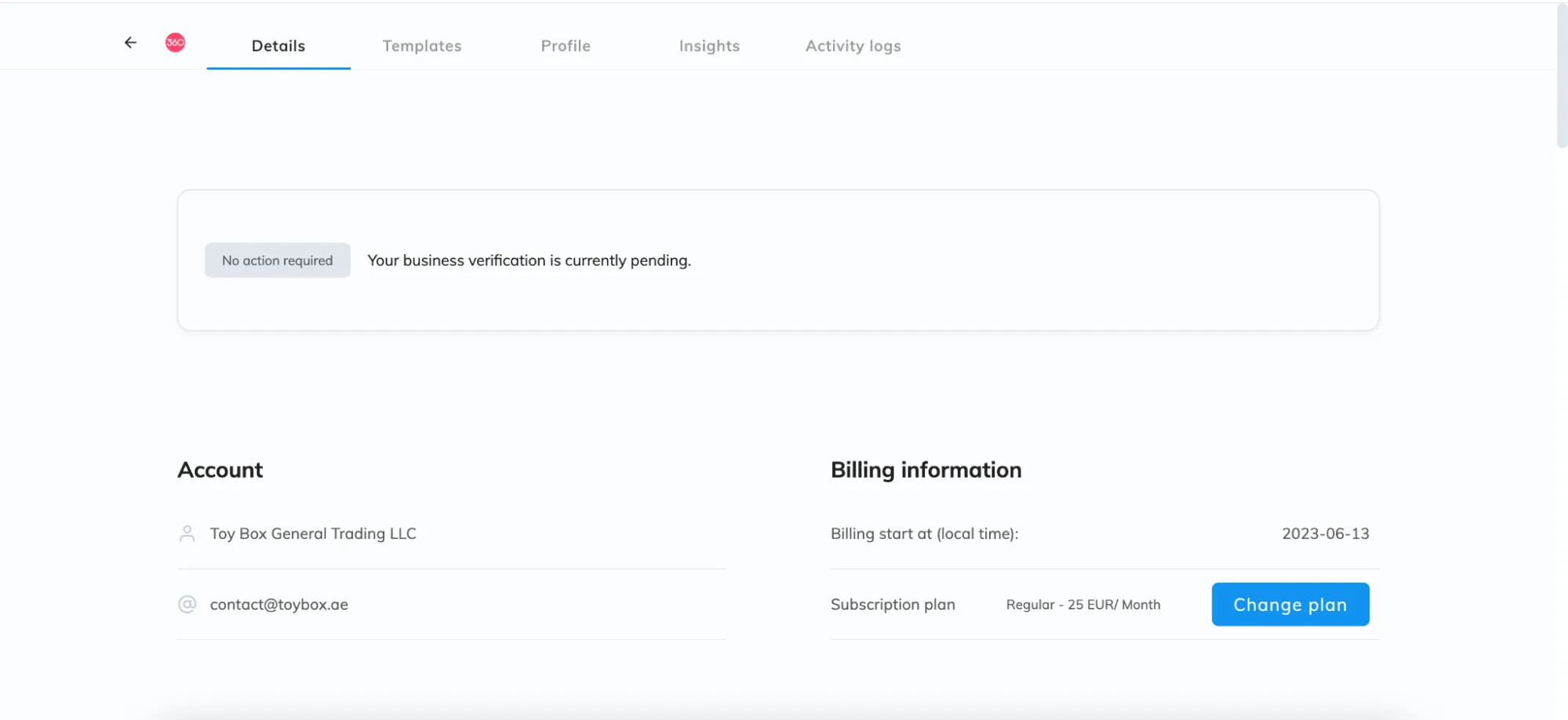
Task: View the Insights tab
Action: point(709,45)
